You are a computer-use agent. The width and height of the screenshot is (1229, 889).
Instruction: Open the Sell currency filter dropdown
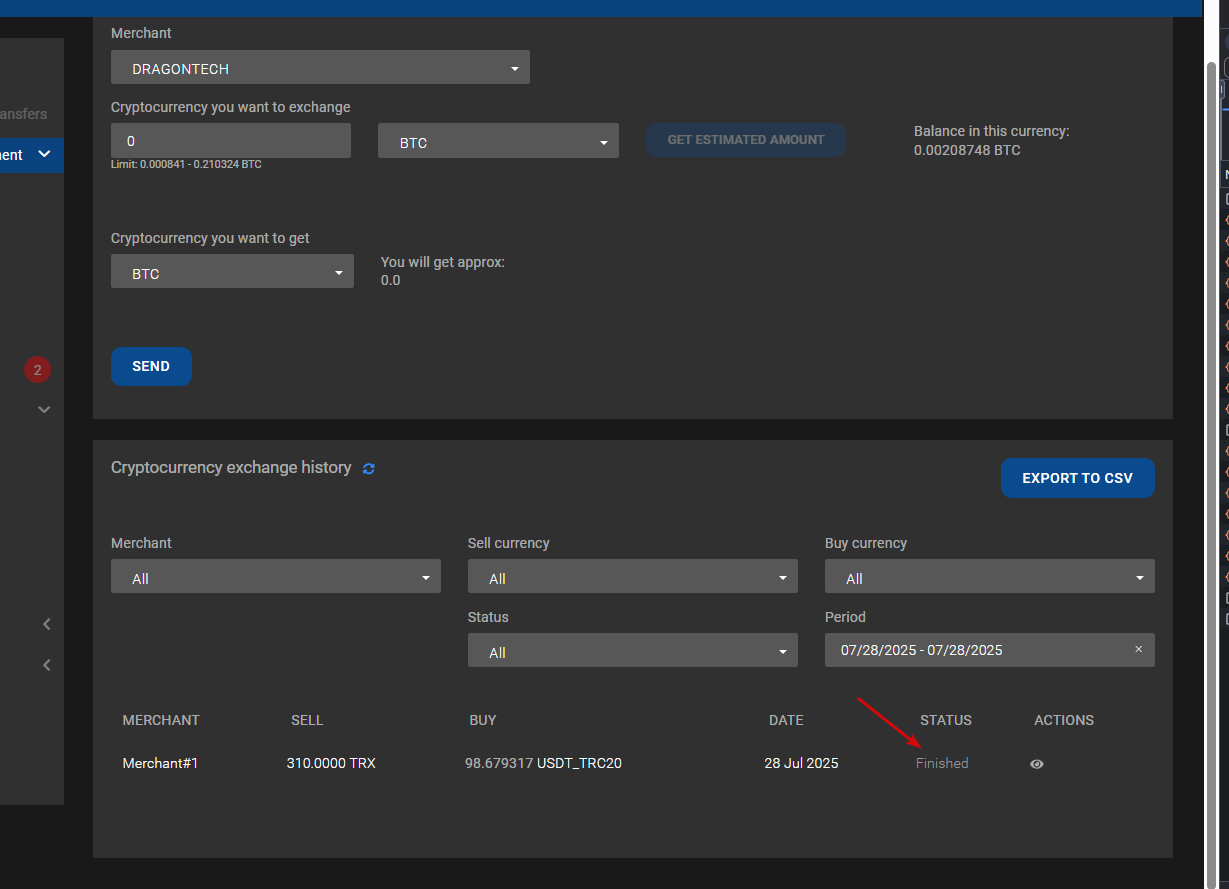click(633, 576)
